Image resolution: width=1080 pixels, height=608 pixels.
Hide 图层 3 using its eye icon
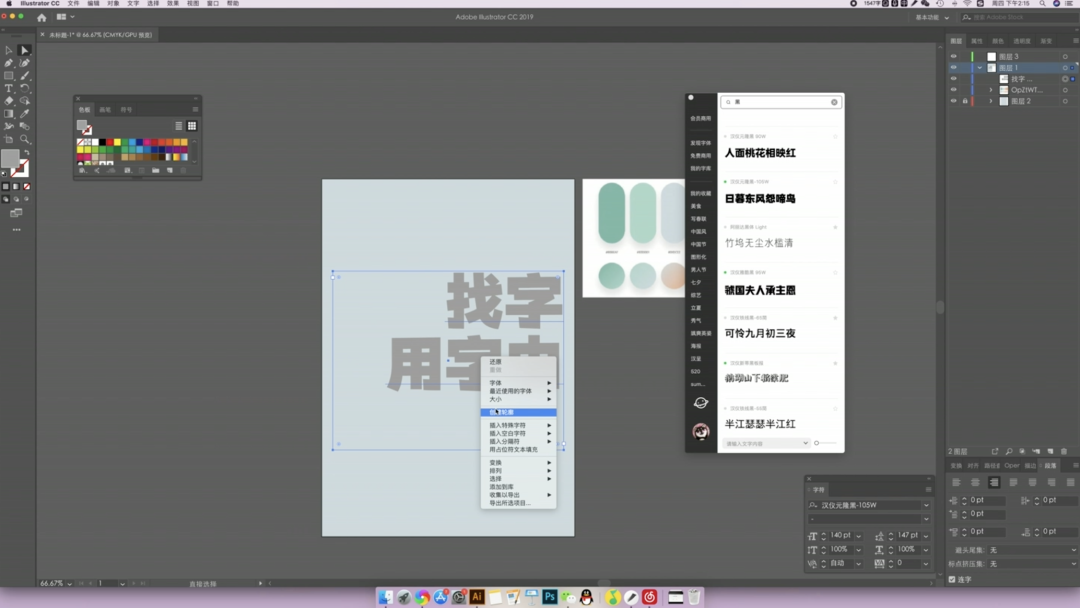tap(954, 57)
